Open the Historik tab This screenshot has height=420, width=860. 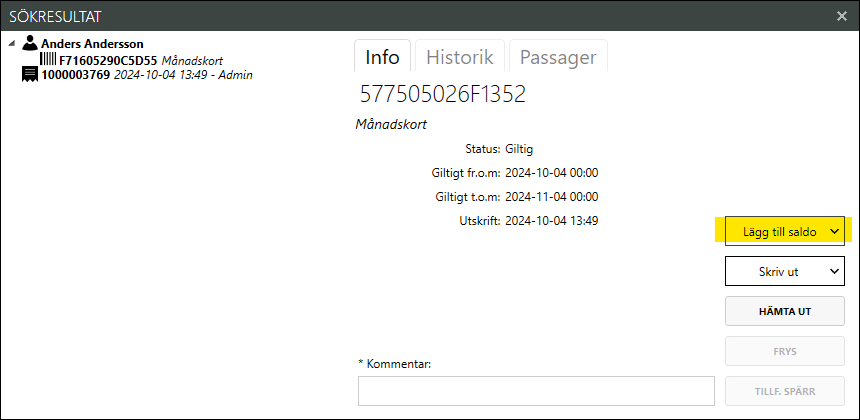point(459,57)
